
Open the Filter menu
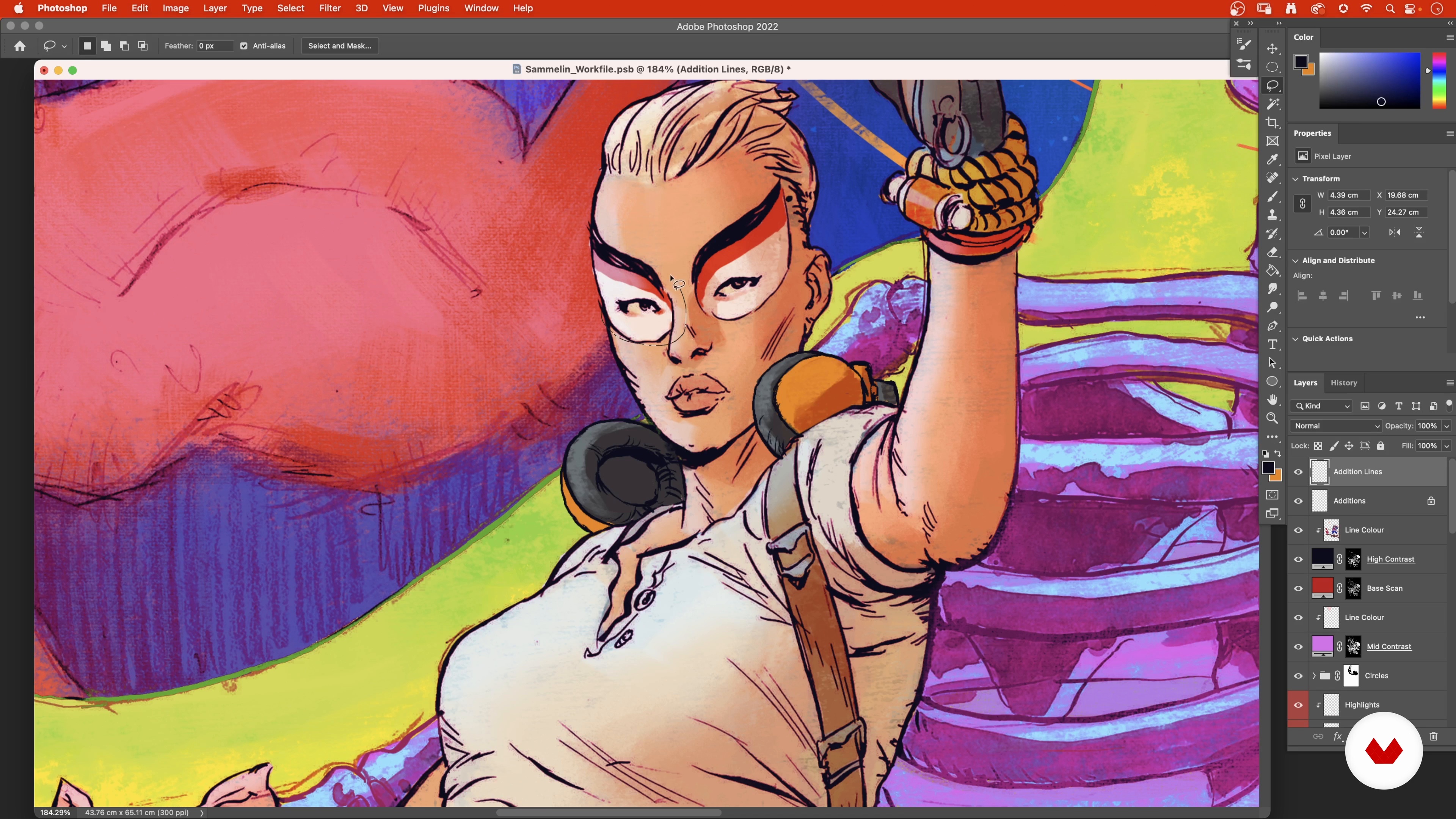329,8
